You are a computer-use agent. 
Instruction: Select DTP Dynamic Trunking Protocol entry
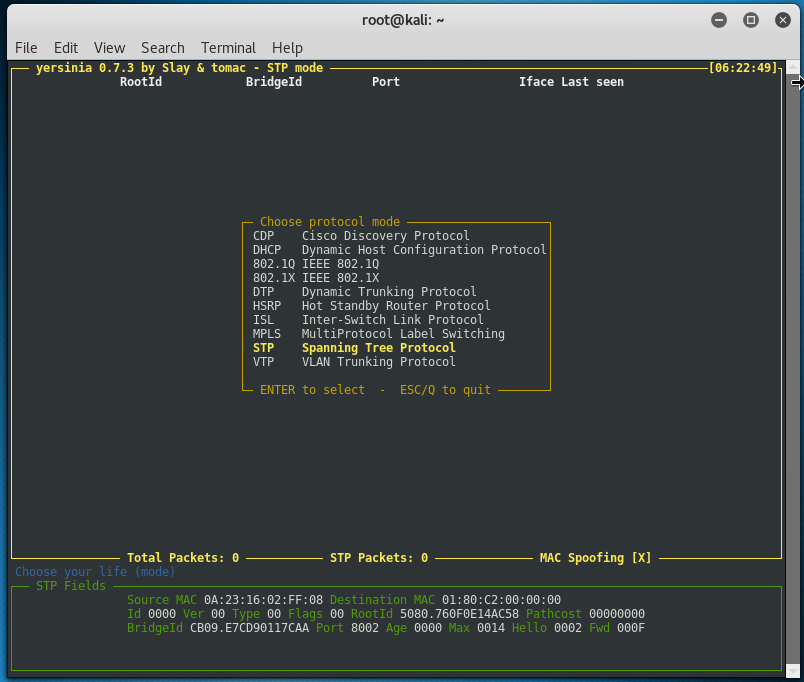point(365,292)
